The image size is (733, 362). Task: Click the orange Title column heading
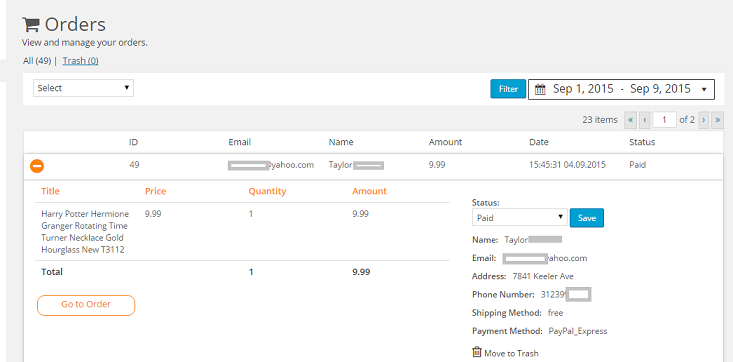[x=50, y=191]
